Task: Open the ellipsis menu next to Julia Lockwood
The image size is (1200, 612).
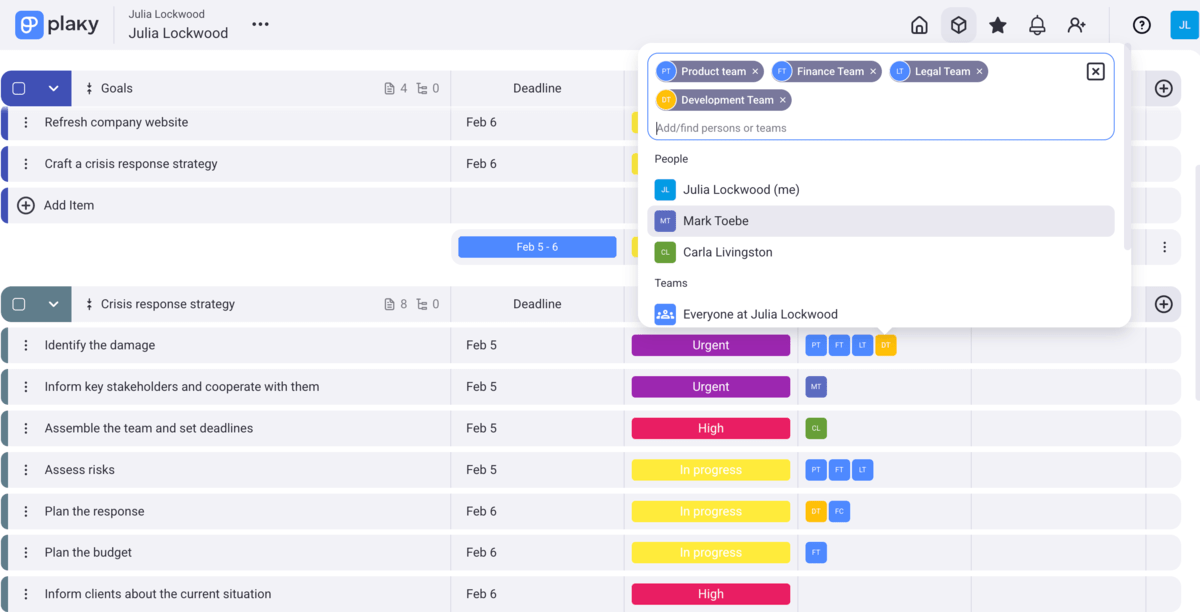Action: 260,24
